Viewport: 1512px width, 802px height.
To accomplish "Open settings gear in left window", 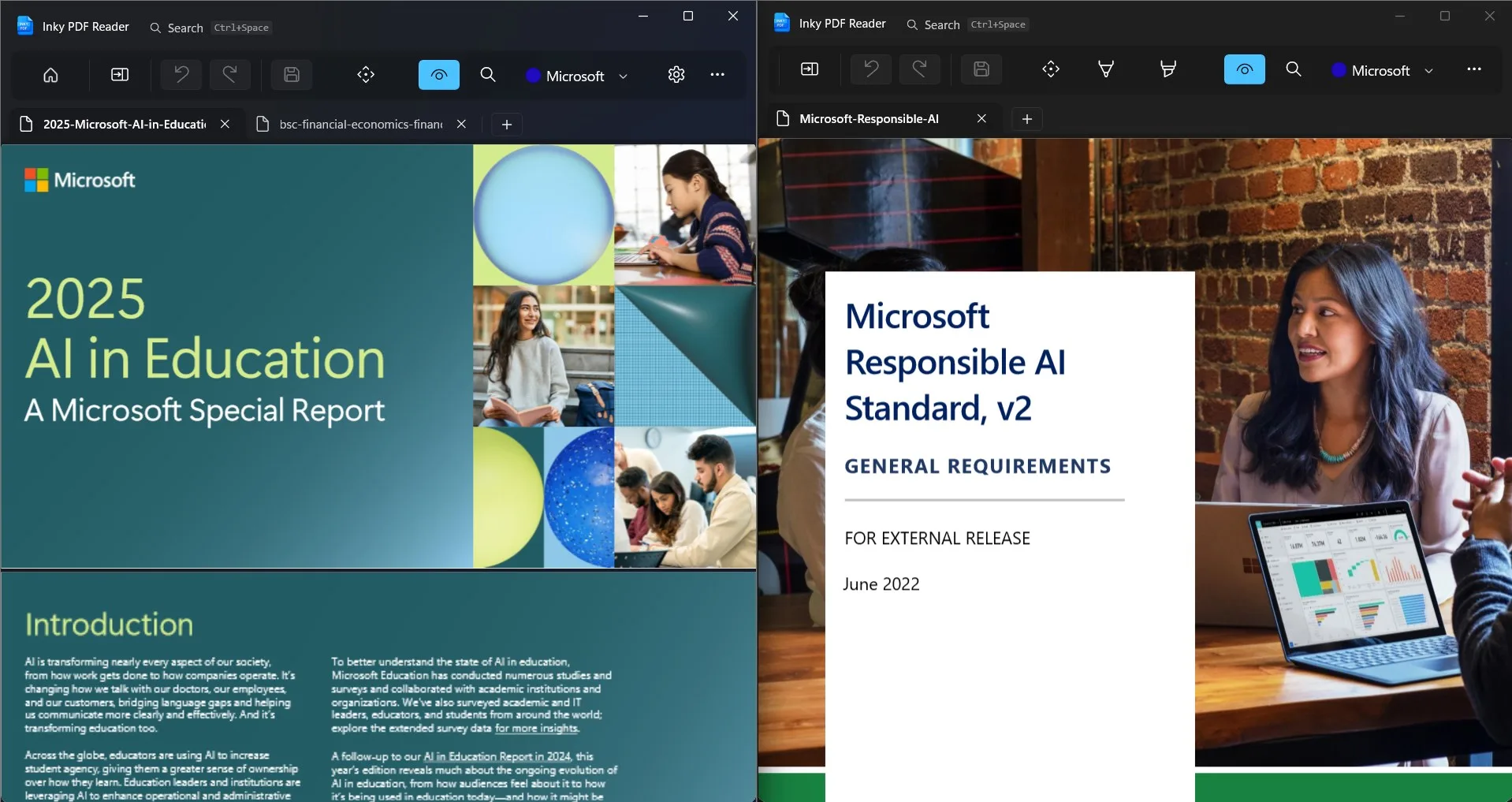I will pyautogui.click(x=676, y=75).
